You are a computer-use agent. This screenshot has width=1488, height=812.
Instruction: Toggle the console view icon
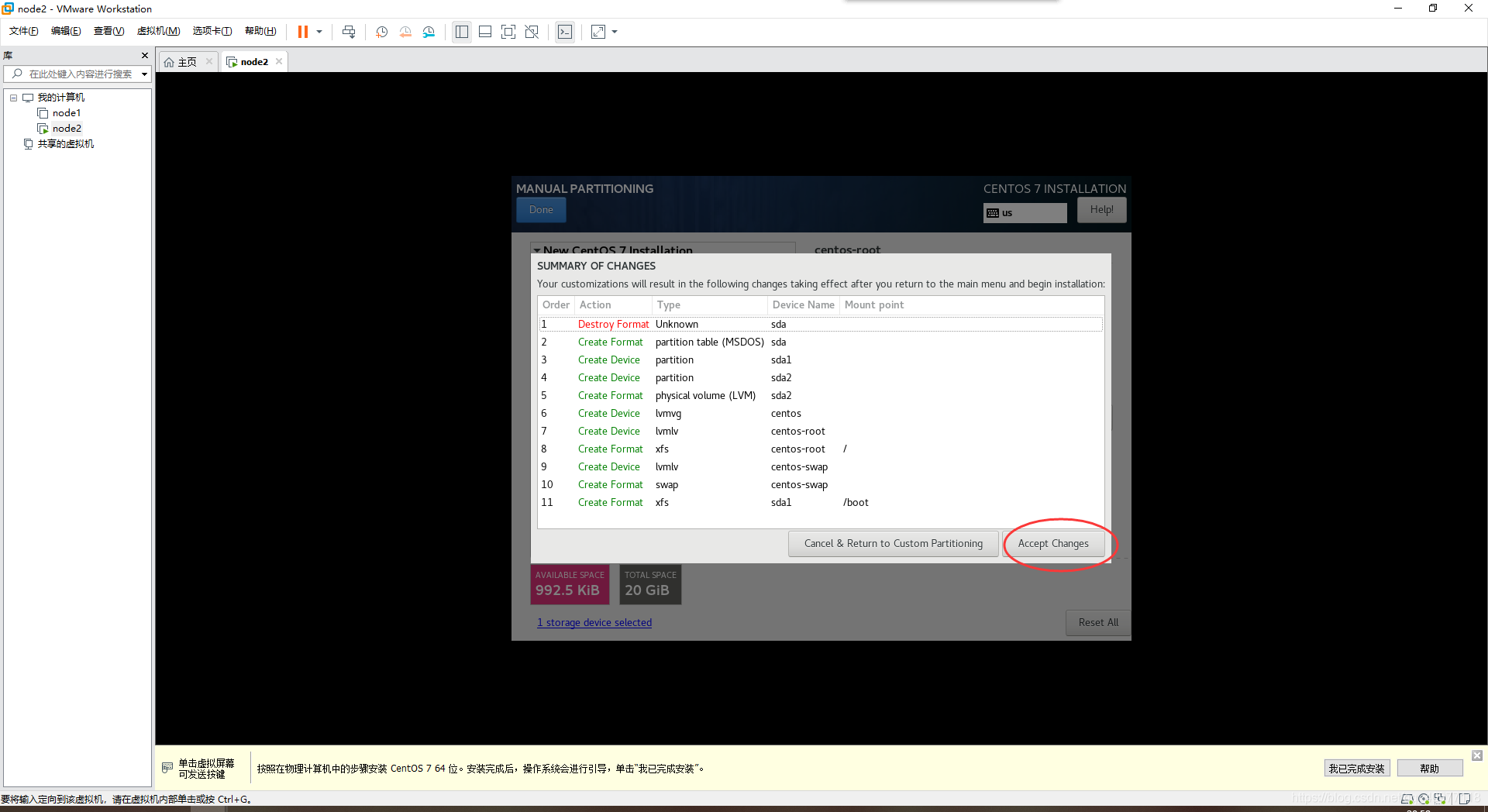(x=565, y=32)
